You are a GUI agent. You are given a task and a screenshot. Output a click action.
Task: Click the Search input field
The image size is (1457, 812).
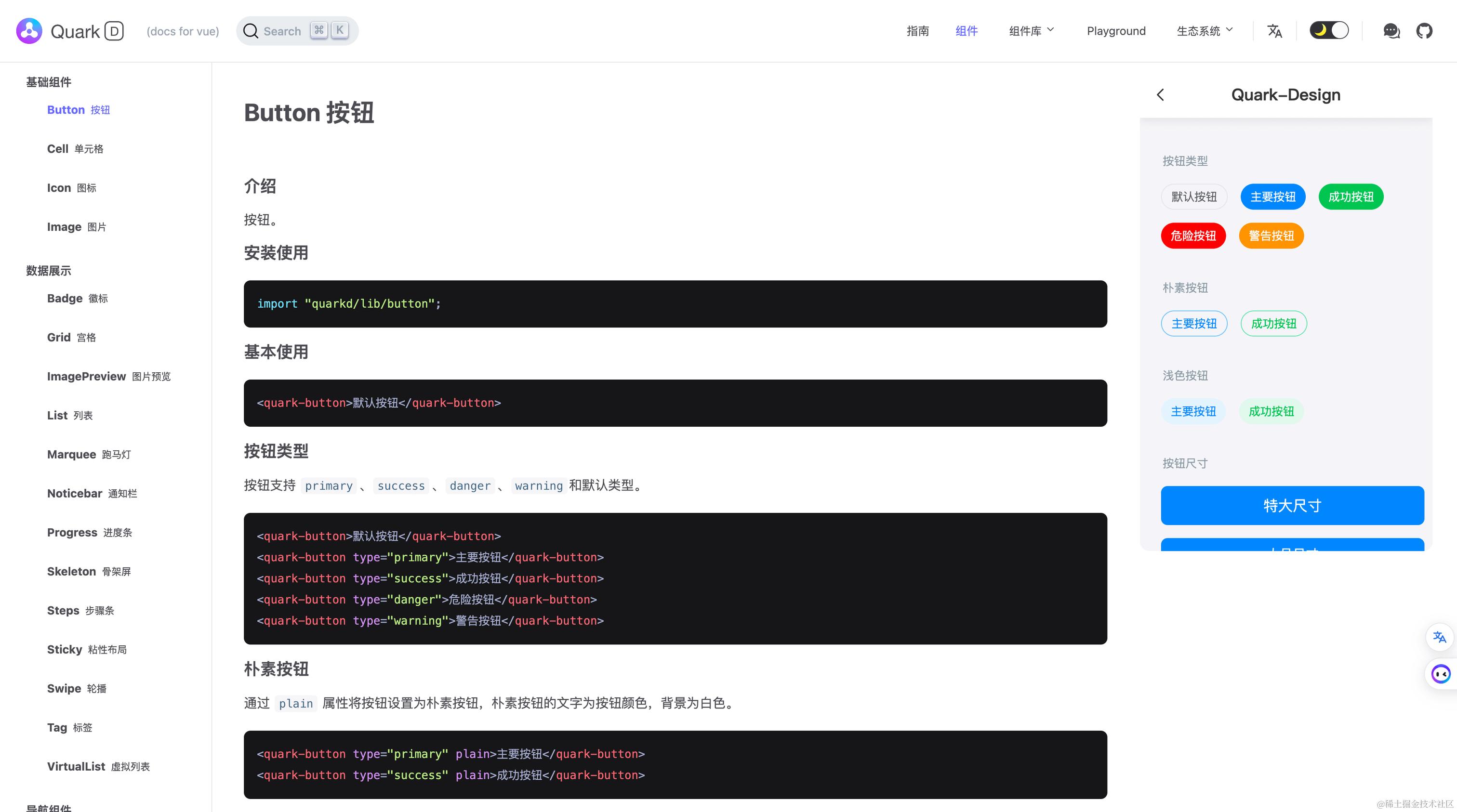(283, 31)
